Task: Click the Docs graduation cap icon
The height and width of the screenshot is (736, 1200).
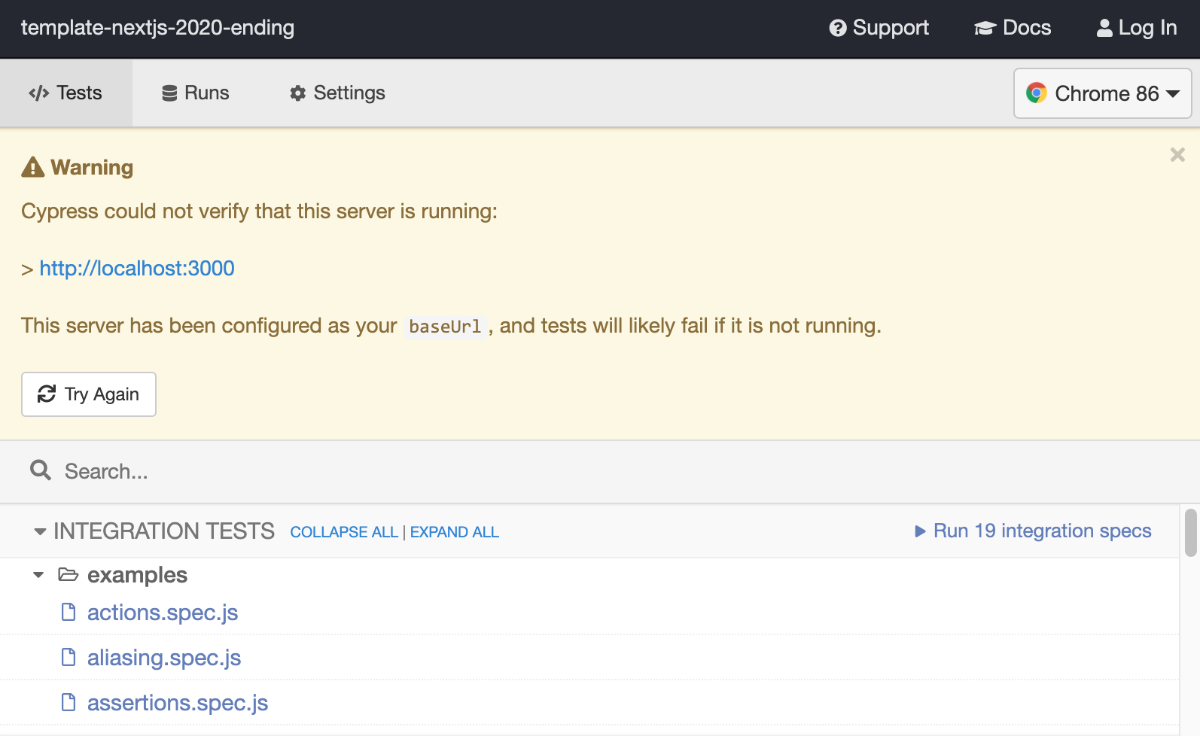Action: 985,28
